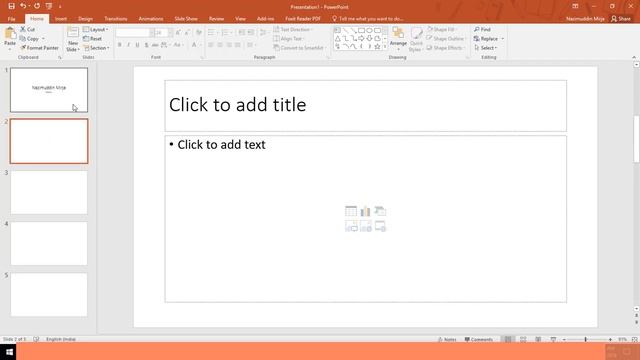Screen dimensions: 640x360
Task: Open the Replace dropdown arrow
Action: (502, 39)
